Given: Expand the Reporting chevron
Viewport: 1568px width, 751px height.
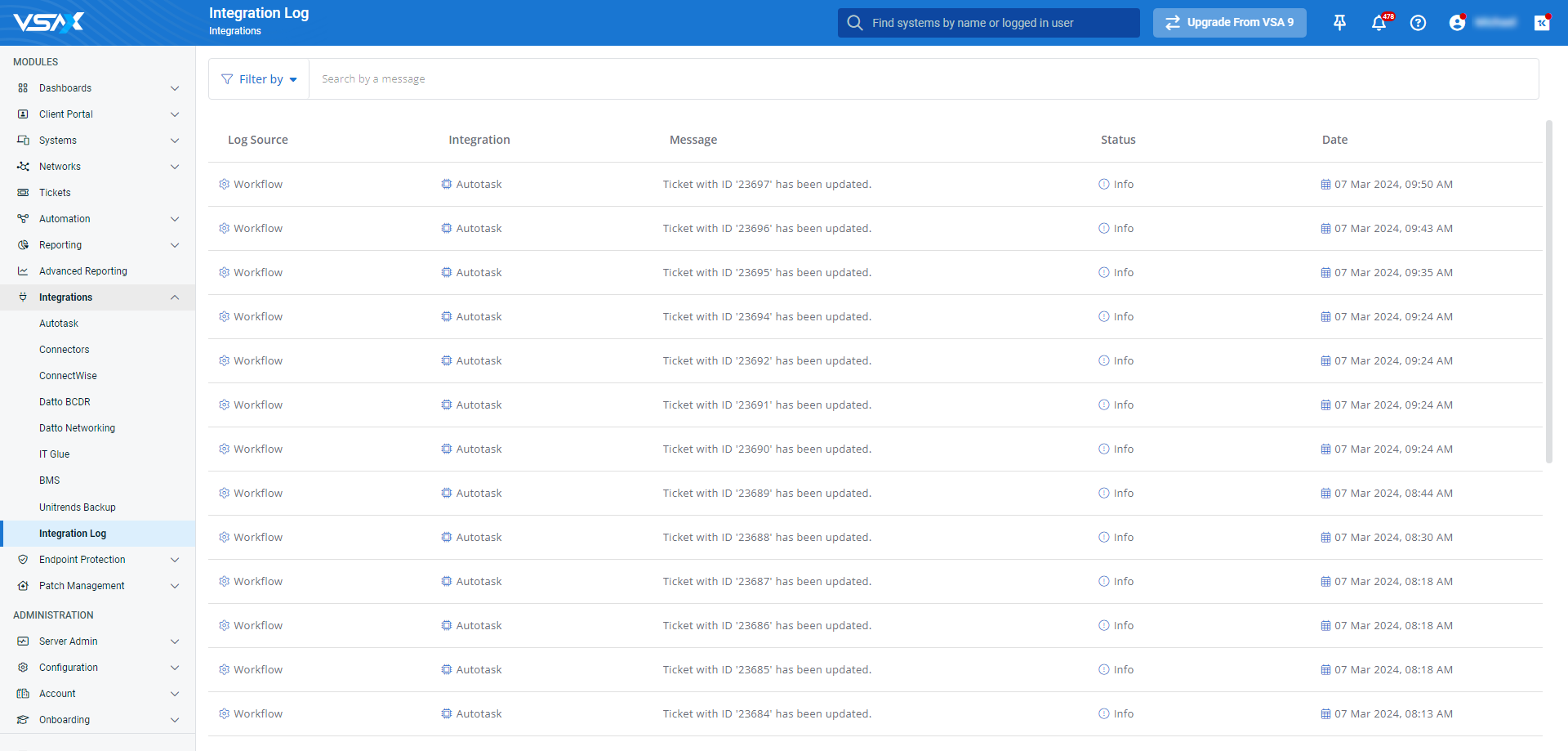Looking at the screenshot, I should [175, 245].
